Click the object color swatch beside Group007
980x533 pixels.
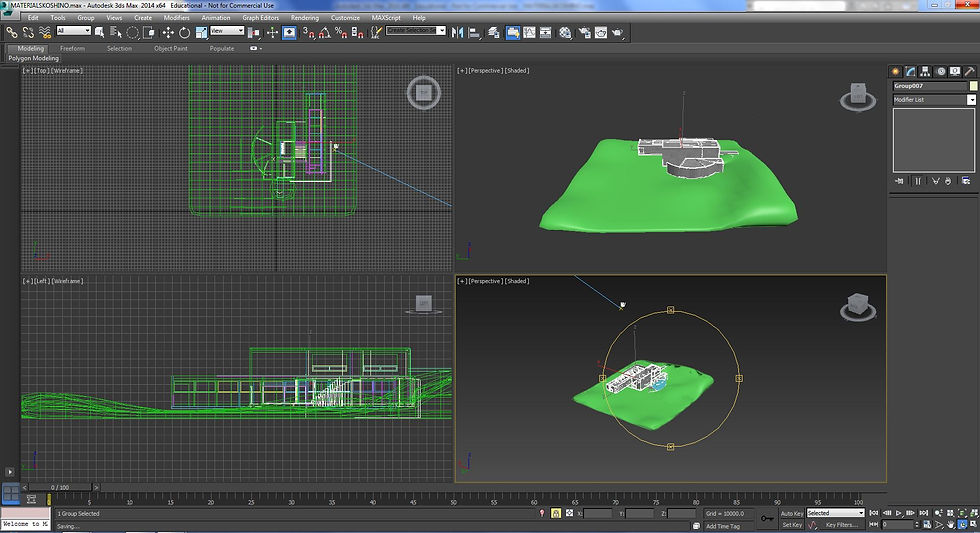coord(974,86)
